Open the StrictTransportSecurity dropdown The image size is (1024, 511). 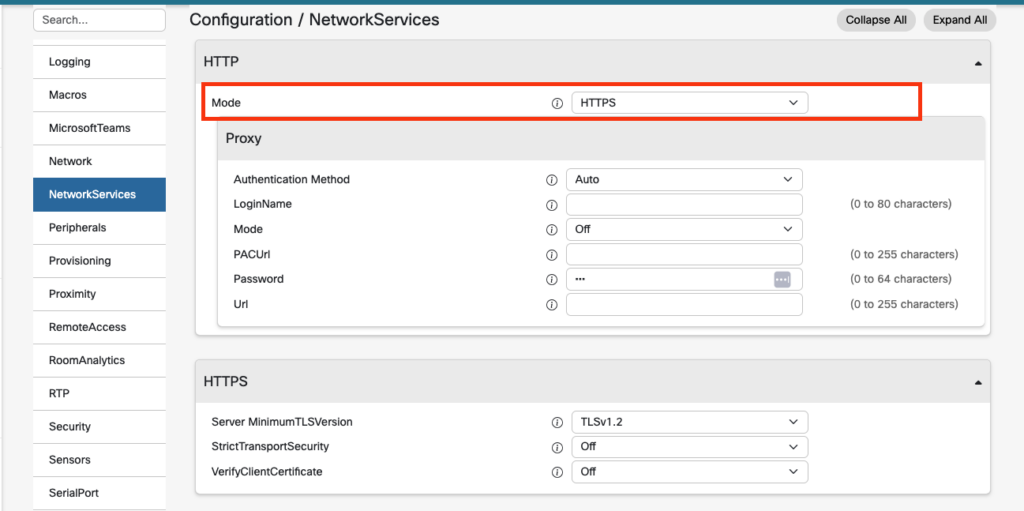point(690,447)
